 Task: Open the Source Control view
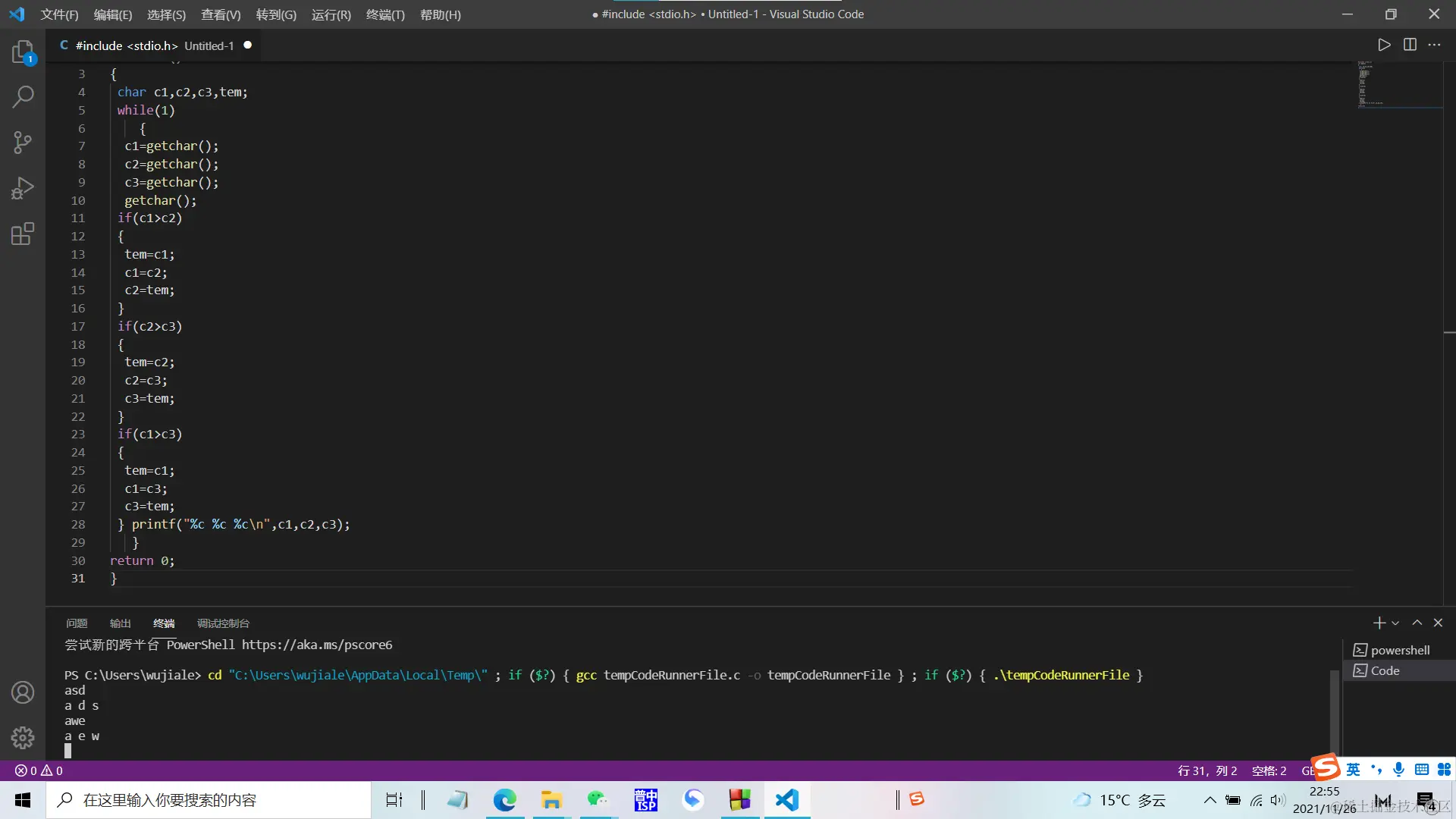(x=23, y=143)
